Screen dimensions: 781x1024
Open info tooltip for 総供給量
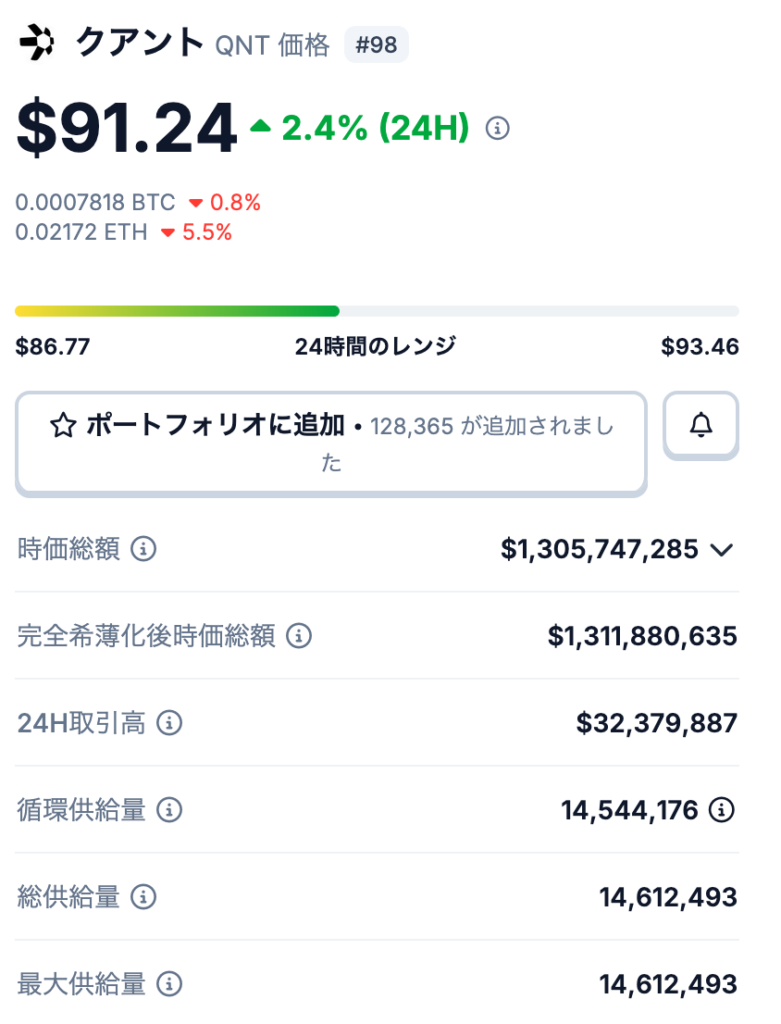[x=144, y=897]
